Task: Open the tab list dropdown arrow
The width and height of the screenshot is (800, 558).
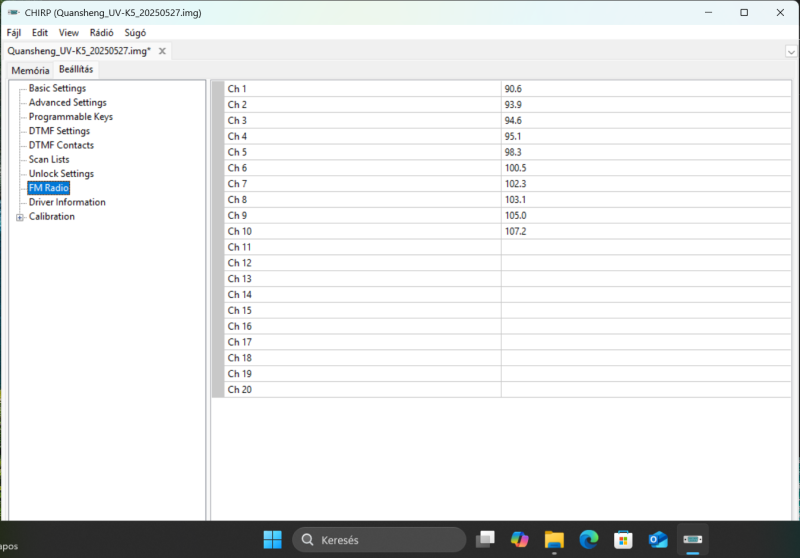Action: [791, 52]
